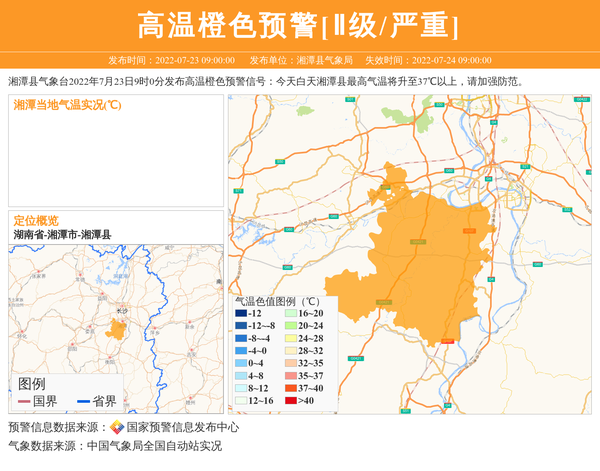600x471 pixels.
Task: Click the 湖南省-湘潭市-湘潭县 location path
Action: pyautogui.click(x=62, y=234)
